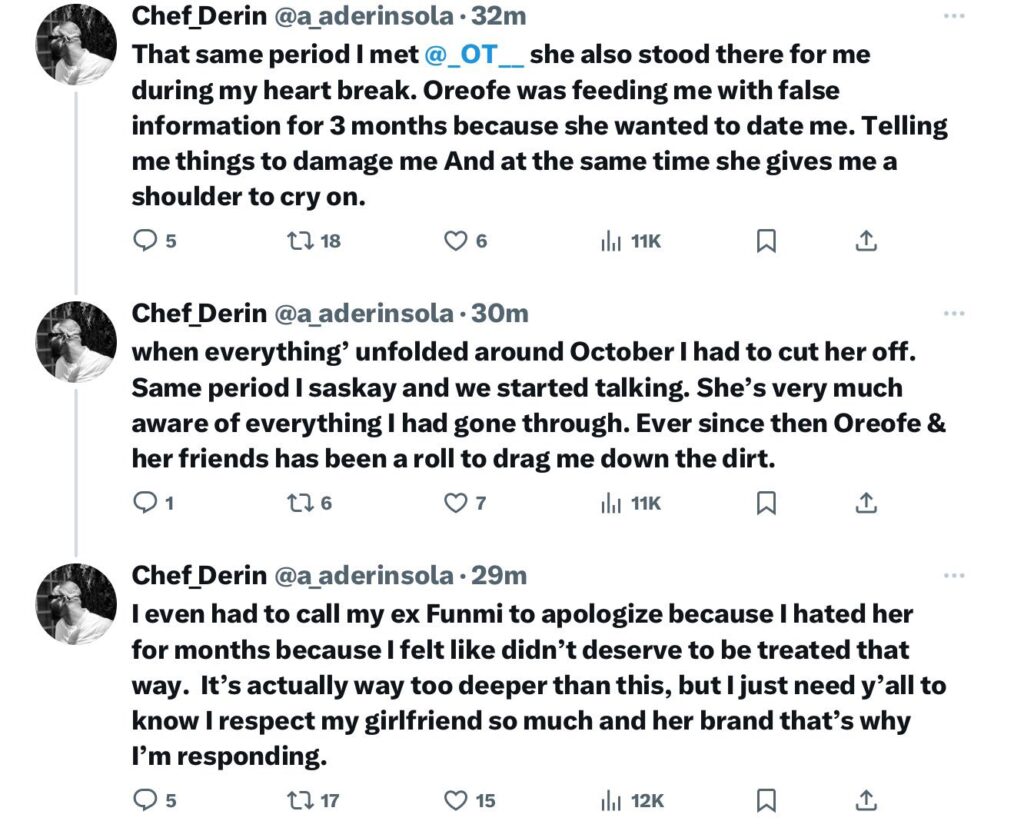Open more options on the 29m tweet

[x=954, y=576]
